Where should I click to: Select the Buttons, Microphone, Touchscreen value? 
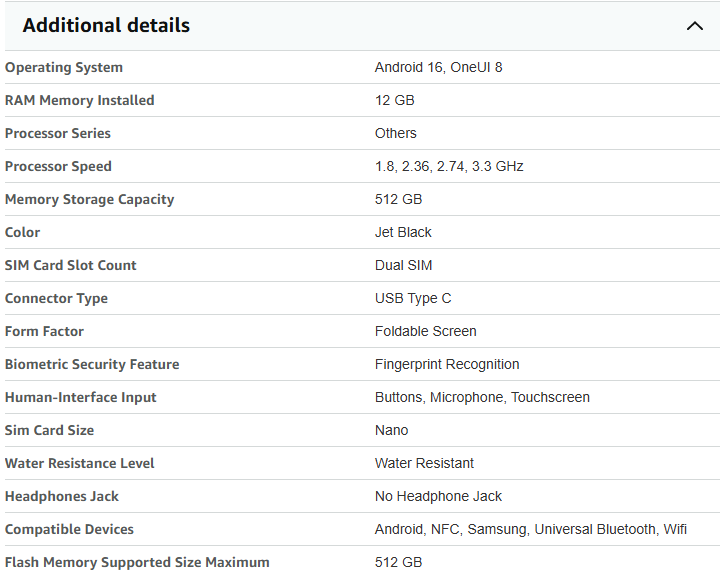tap(482, 397)
